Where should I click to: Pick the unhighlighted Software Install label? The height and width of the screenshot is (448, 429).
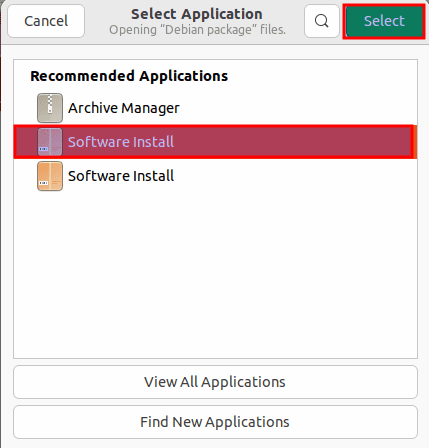point(121,176)
